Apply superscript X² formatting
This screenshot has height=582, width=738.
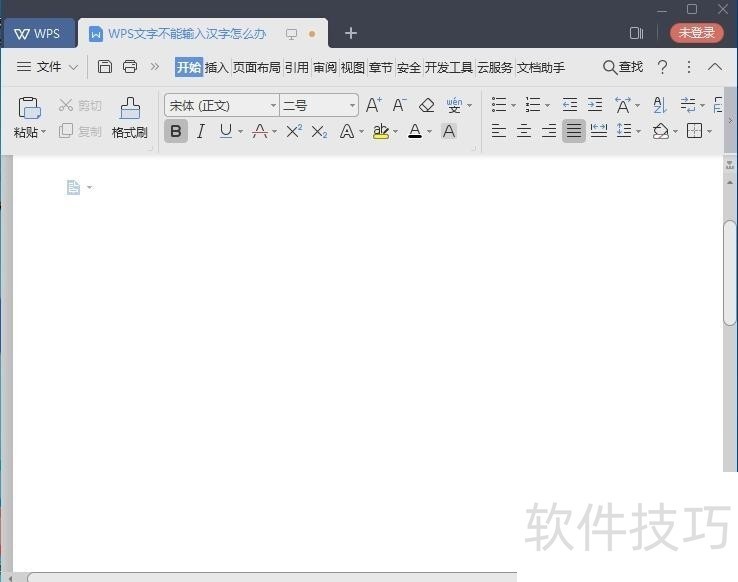point(294,131)
